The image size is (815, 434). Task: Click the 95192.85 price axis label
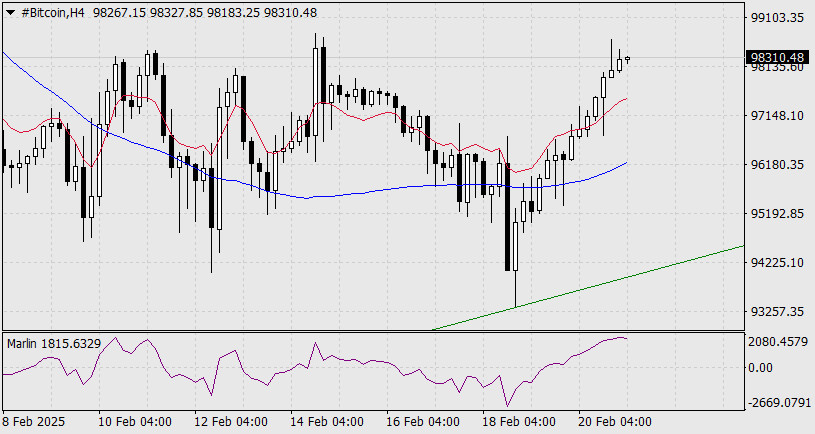[x=777, y=214]
